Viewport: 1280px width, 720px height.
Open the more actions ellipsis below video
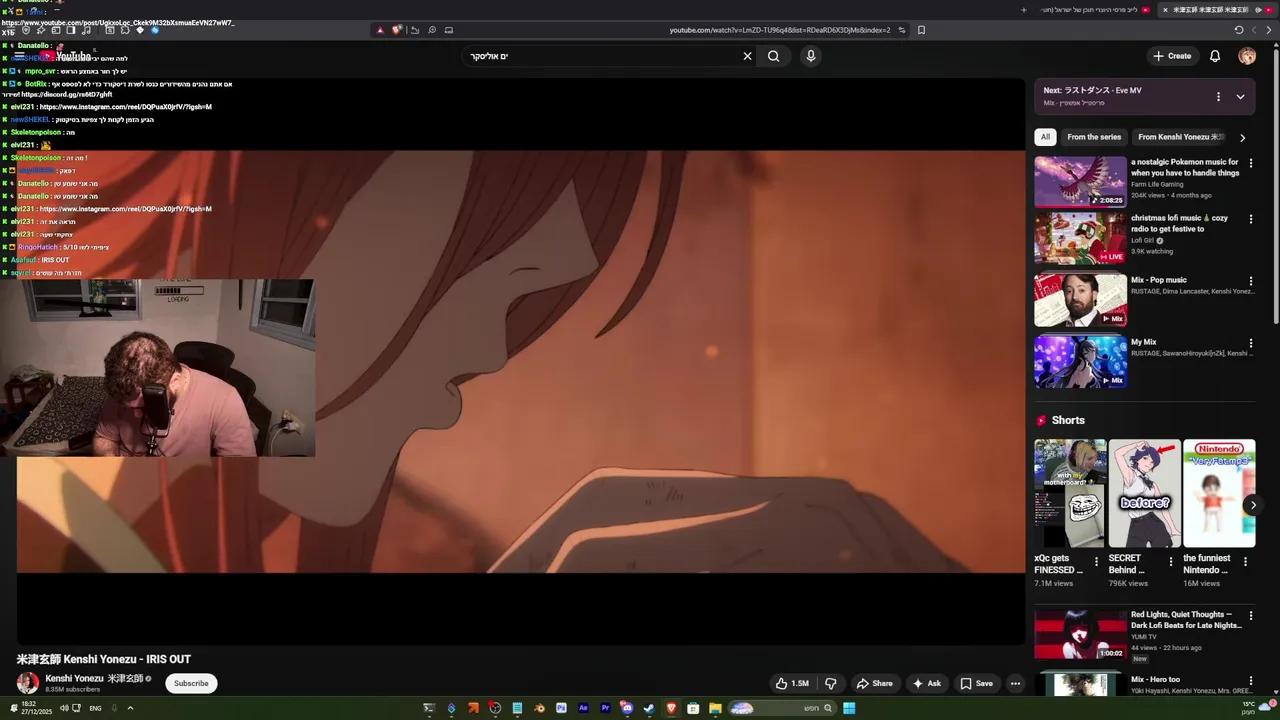pos(1015,683)
